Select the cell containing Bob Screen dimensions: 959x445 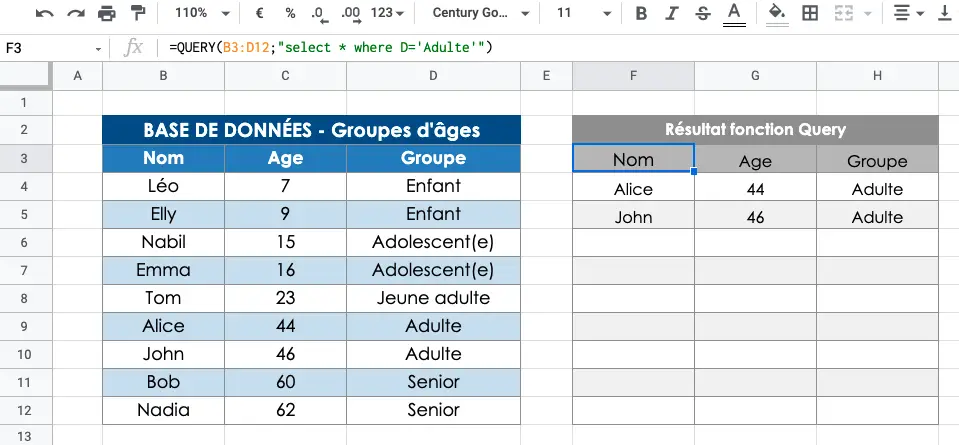163,382
